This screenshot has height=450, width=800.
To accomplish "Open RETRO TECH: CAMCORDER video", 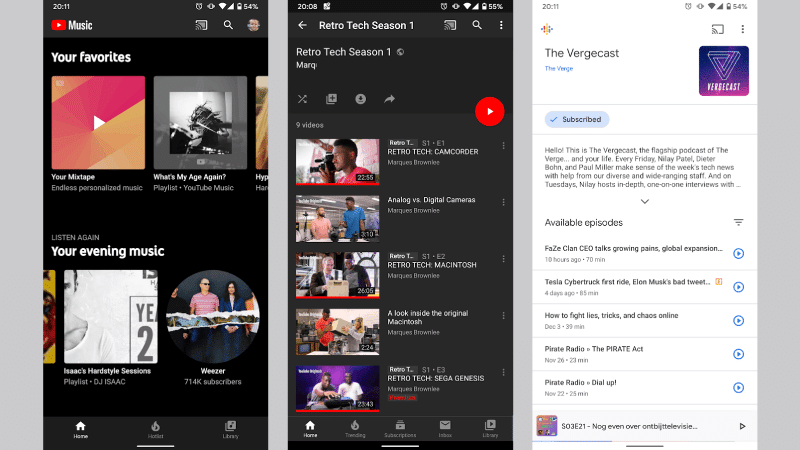I will pos(337,162).
